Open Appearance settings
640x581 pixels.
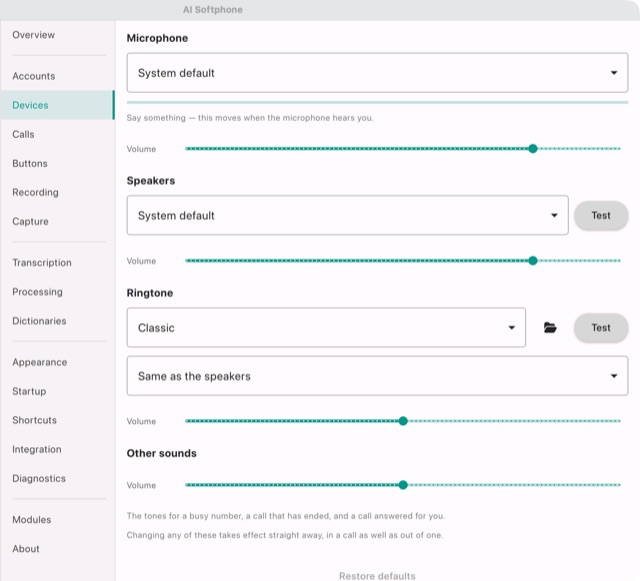click(x=58, y=362)
